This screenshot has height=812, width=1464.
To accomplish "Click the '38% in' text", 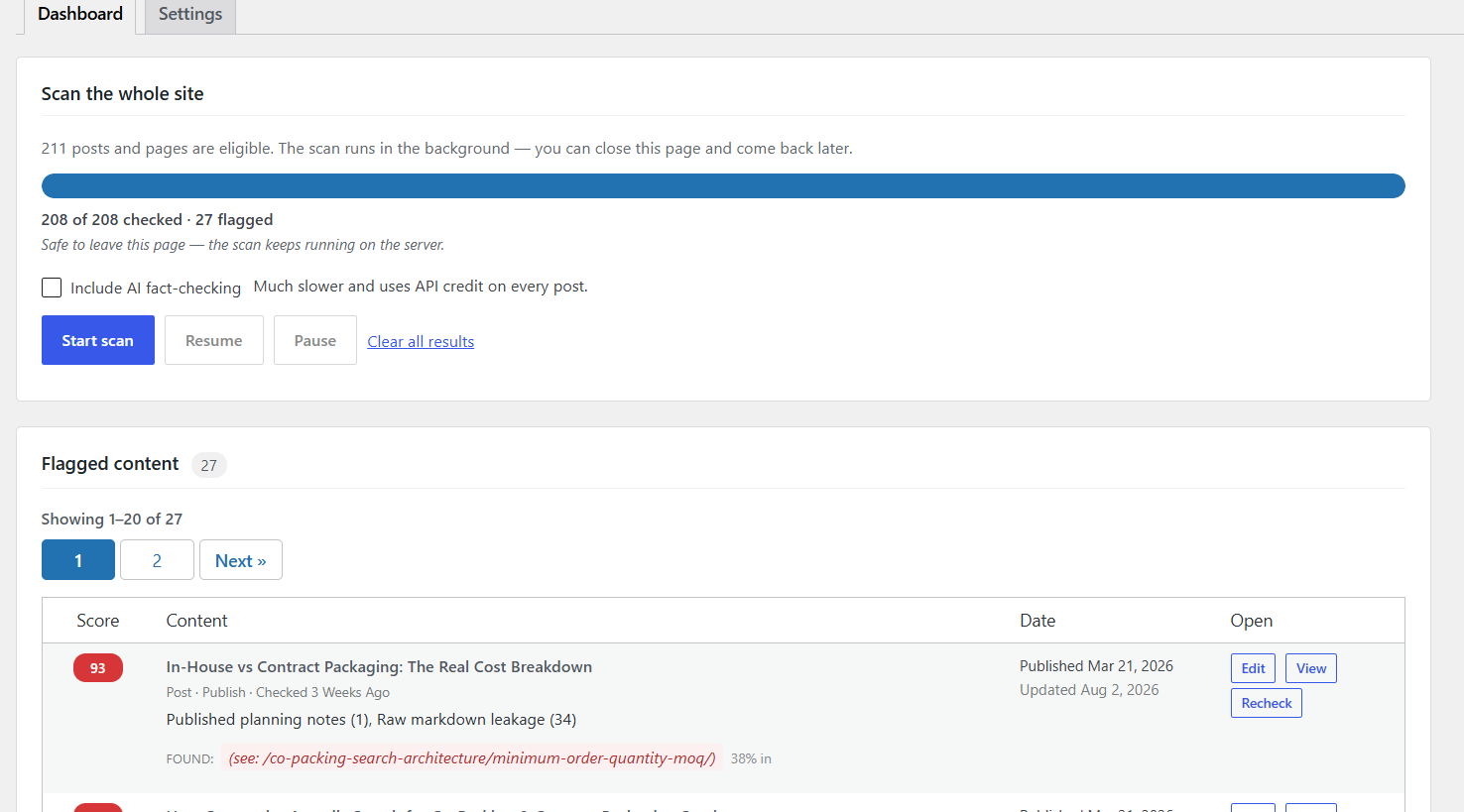I will (751, 758).
